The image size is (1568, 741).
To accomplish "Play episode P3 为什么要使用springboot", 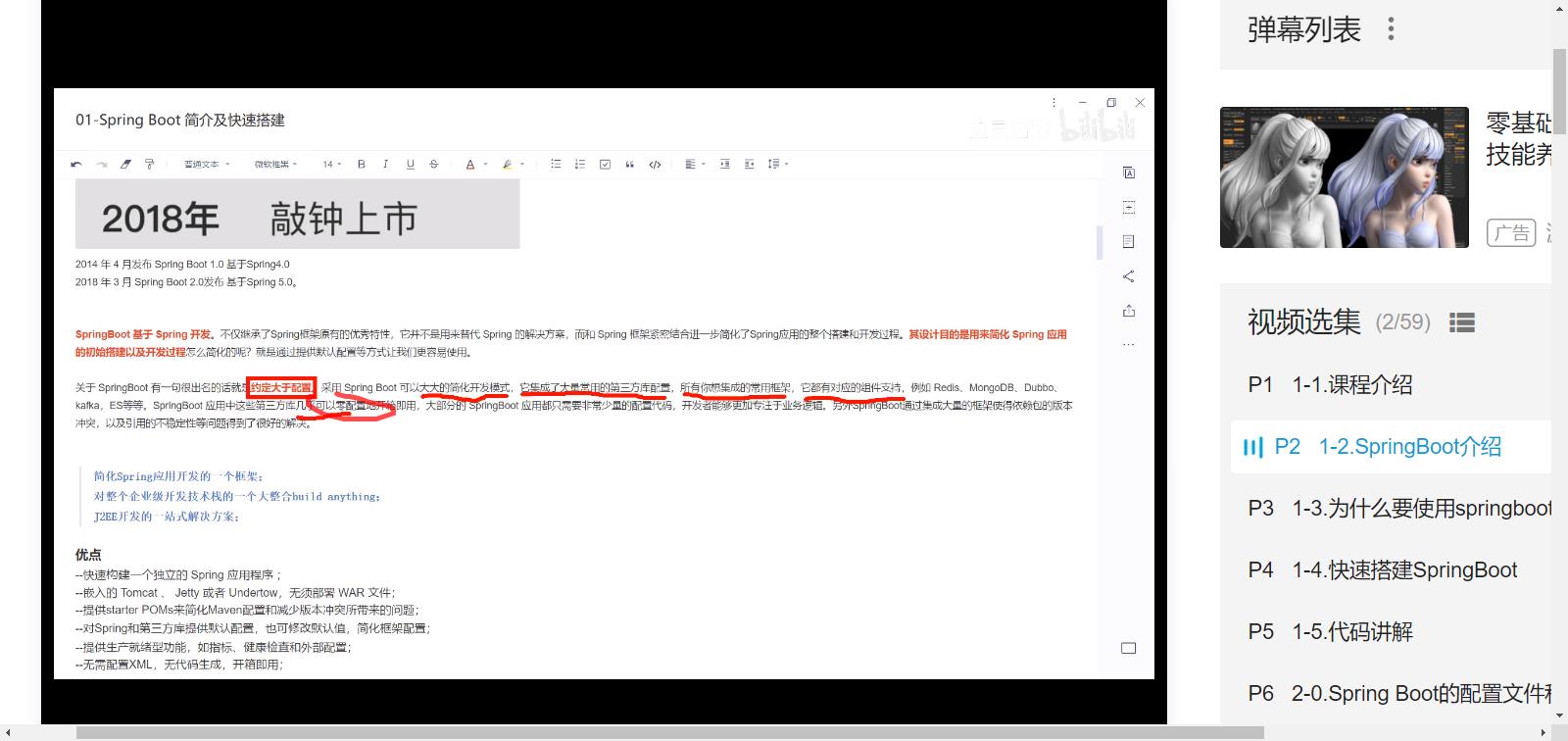I will coord(1392,509).
